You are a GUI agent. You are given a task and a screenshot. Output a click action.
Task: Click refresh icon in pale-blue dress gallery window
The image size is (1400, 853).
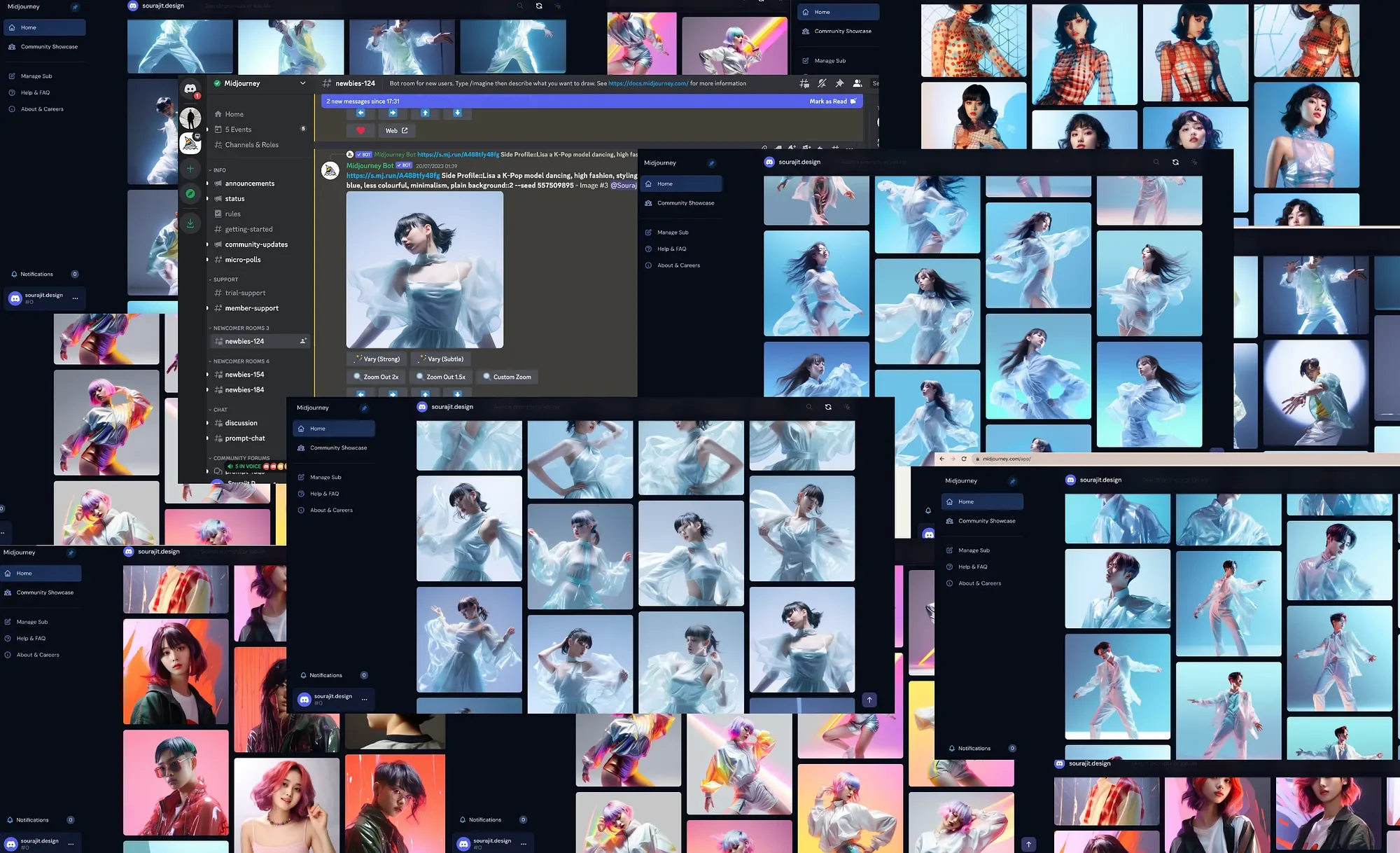pos(828,407)
